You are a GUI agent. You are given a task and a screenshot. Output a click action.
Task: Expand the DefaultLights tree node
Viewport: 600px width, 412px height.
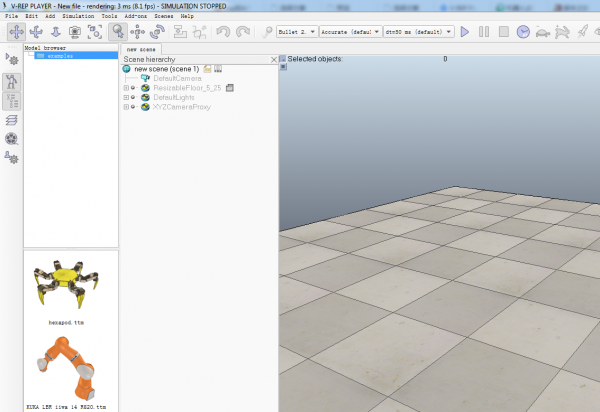coord(126,97)
